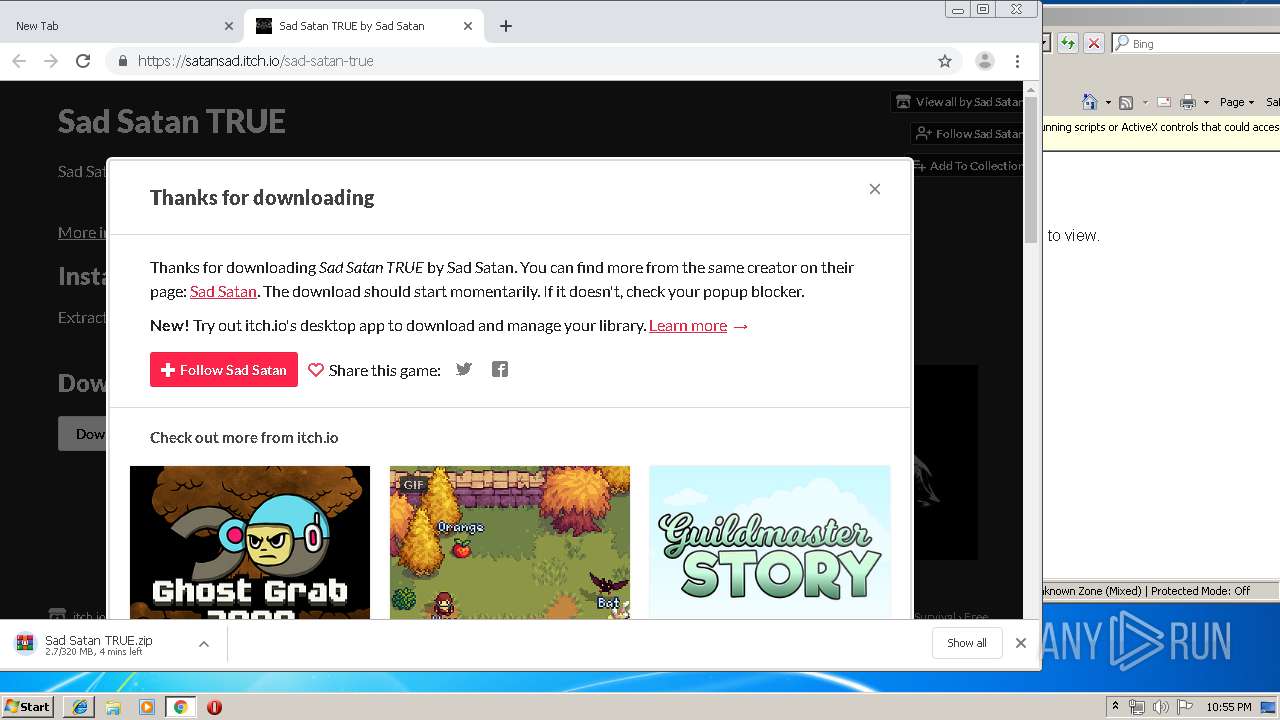Image resolution: width=1280 pixels, height=720 pixels.
Task: Click the IE stop button
Action: 1094,43
